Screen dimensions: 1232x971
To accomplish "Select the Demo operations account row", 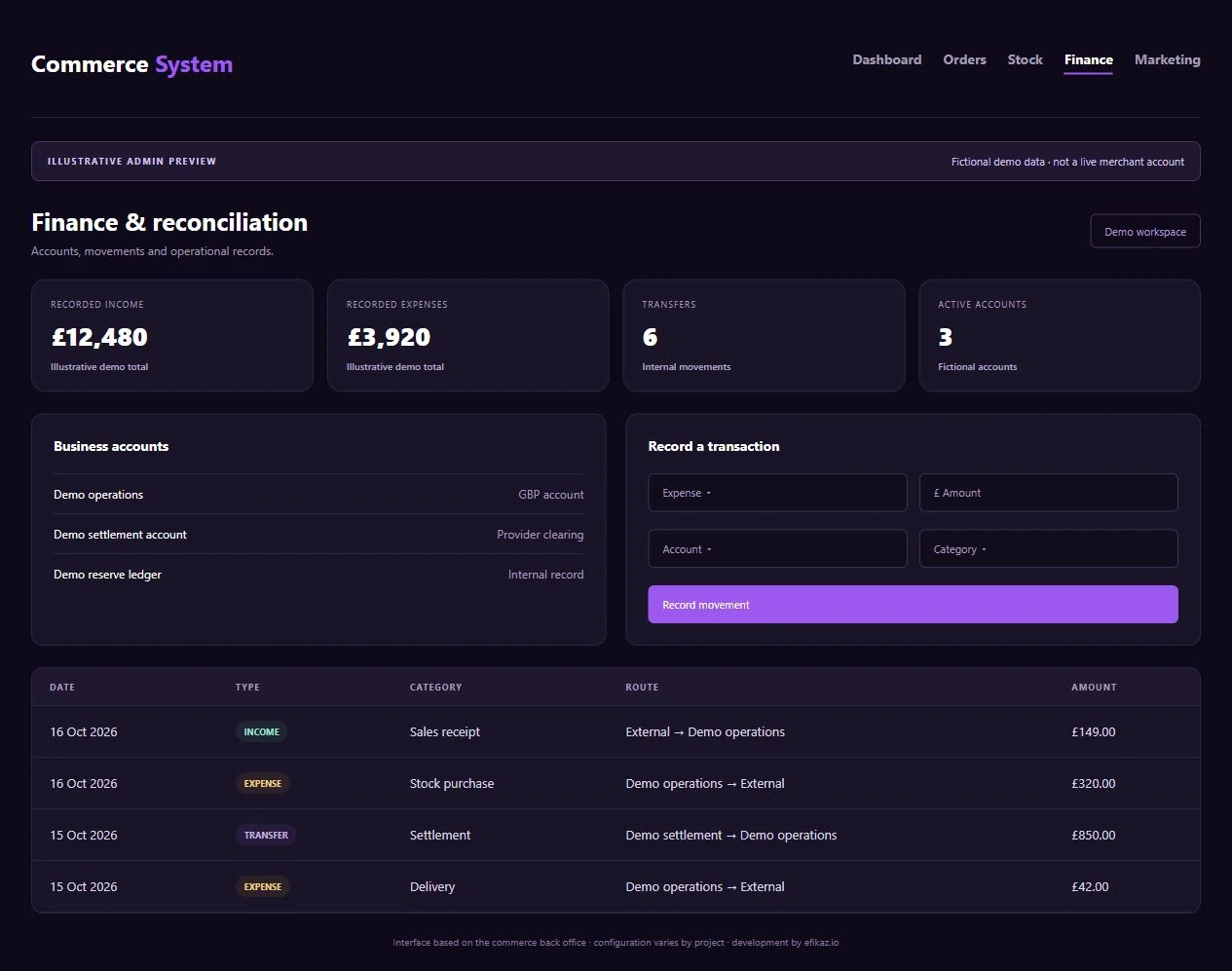I will pos(318,495).
